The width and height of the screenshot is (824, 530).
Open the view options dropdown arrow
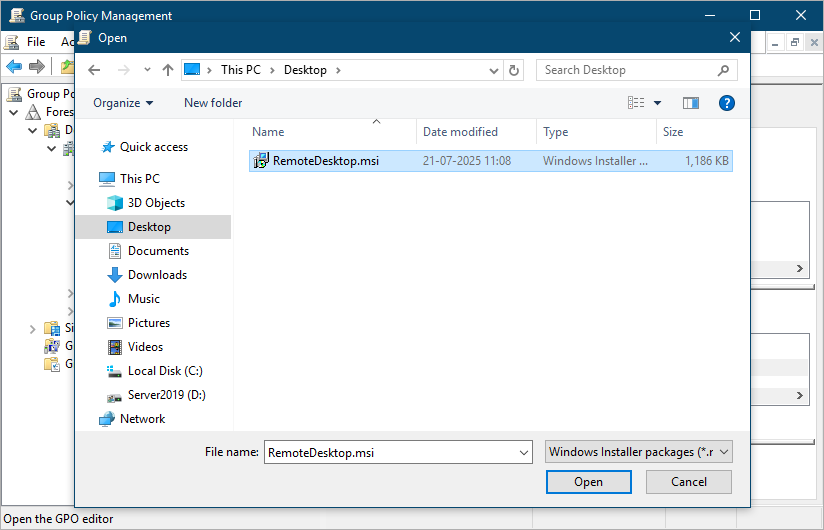coord(658,103)
